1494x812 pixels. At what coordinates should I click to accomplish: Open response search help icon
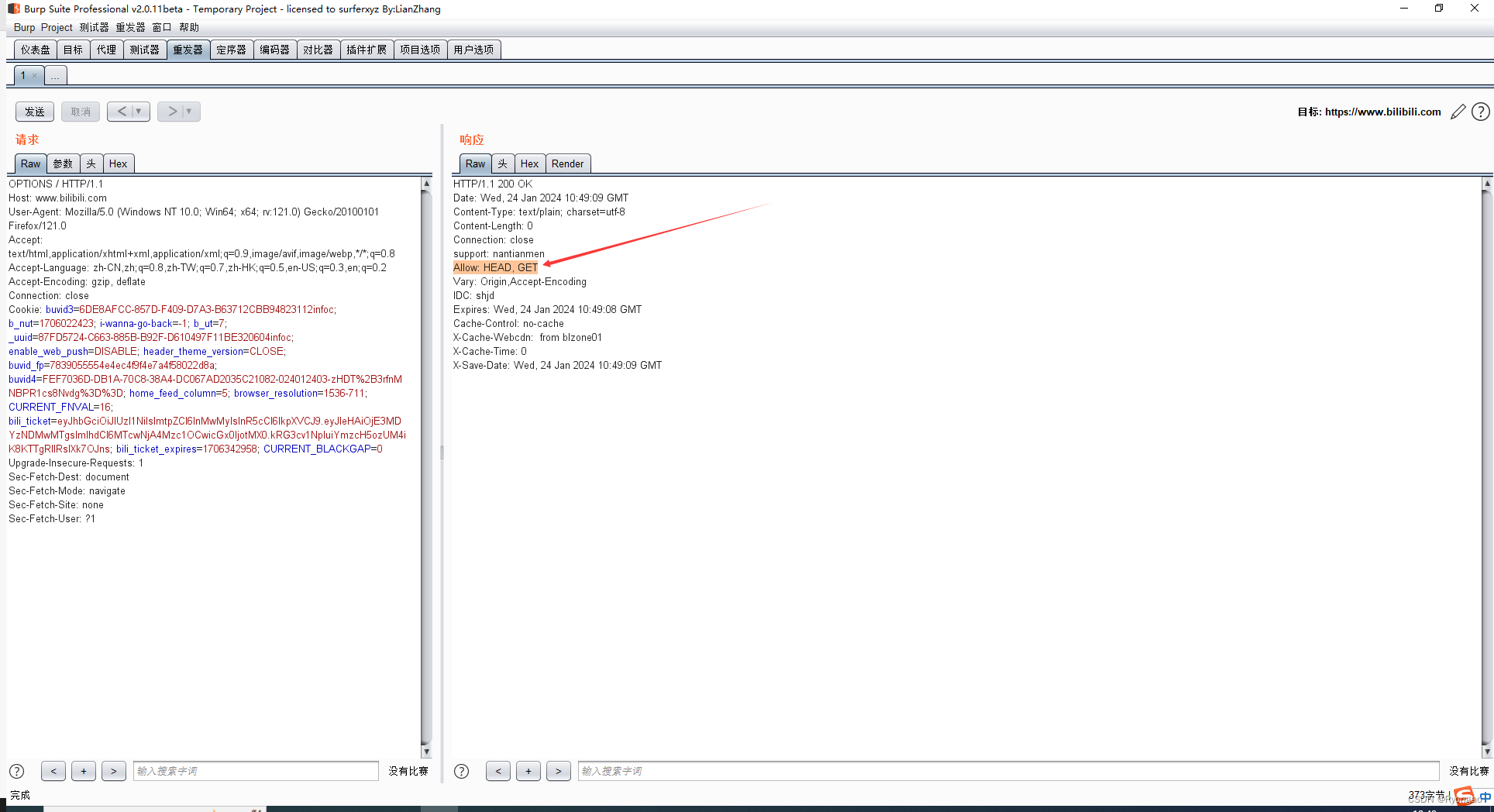(461, 771)
